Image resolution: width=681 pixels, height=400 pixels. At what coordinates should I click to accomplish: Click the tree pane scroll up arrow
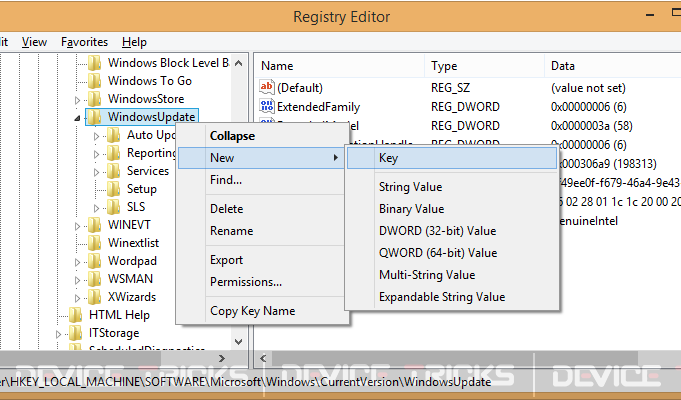tap(238, 63)
